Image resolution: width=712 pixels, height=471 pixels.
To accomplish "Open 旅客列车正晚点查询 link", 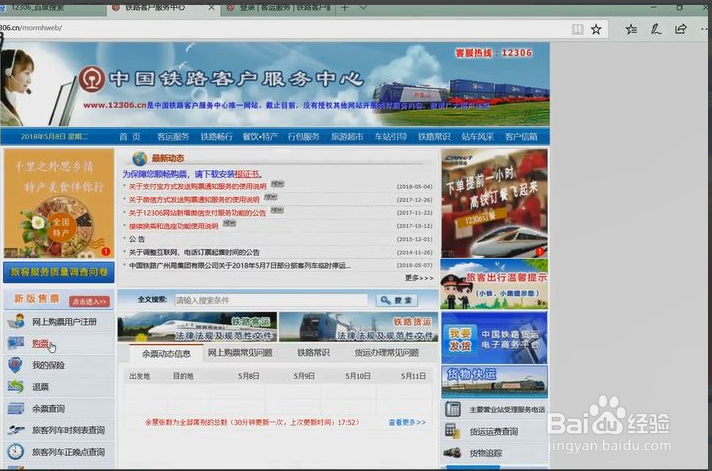I will coord(68,452).
